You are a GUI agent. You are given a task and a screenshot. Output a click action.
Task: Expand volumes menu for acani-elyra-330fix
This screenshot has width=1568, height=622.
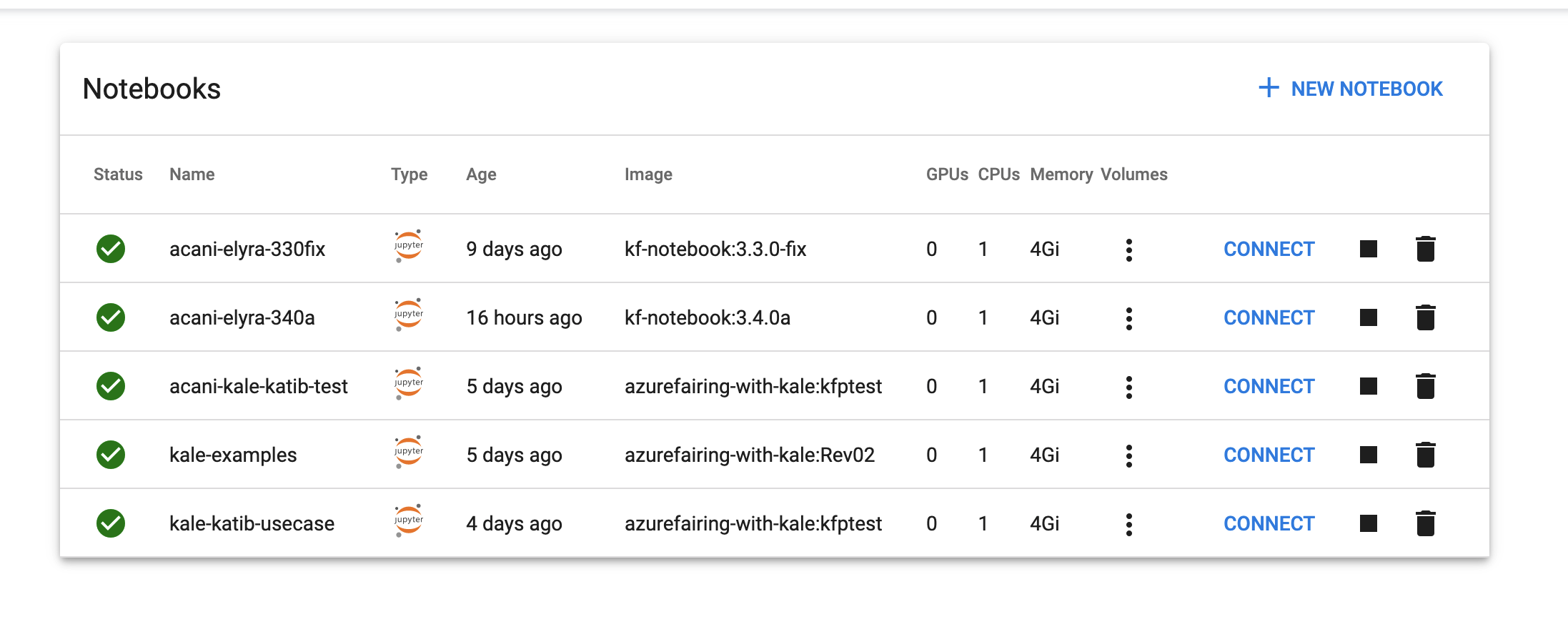point(1129,250)
